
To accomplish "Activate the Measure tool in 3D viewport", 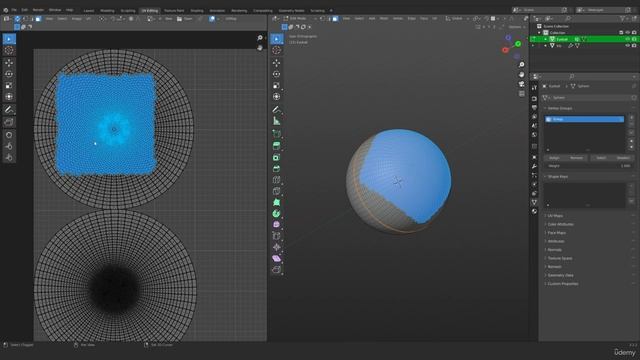I will pos(277,121).
